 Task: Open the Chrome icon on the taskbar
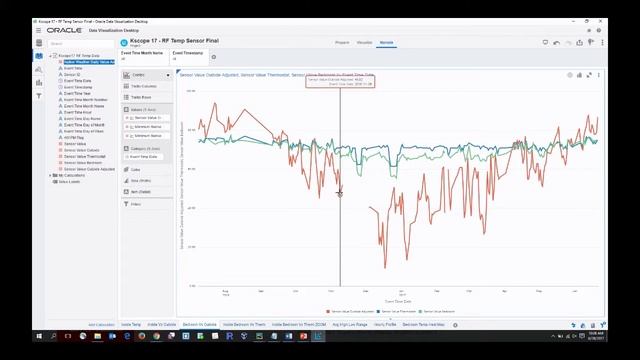click(x=156, y=336)
